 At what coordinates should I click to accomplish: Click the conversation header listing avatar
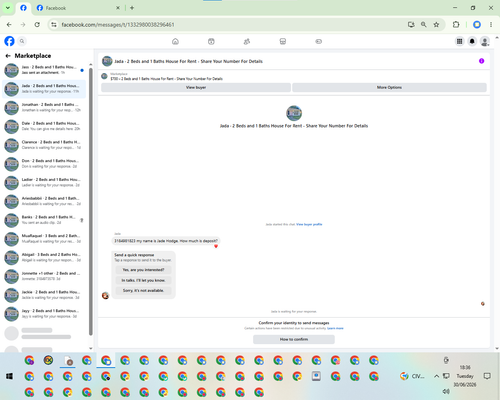click(x=107, y=61)
